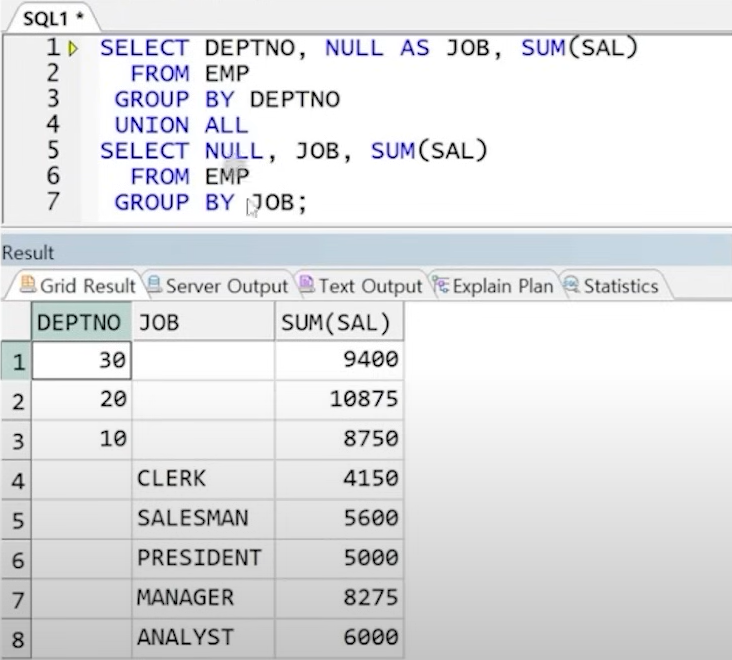
Task: Click line number 6 in the gutter
Action: tap(53, 176)
